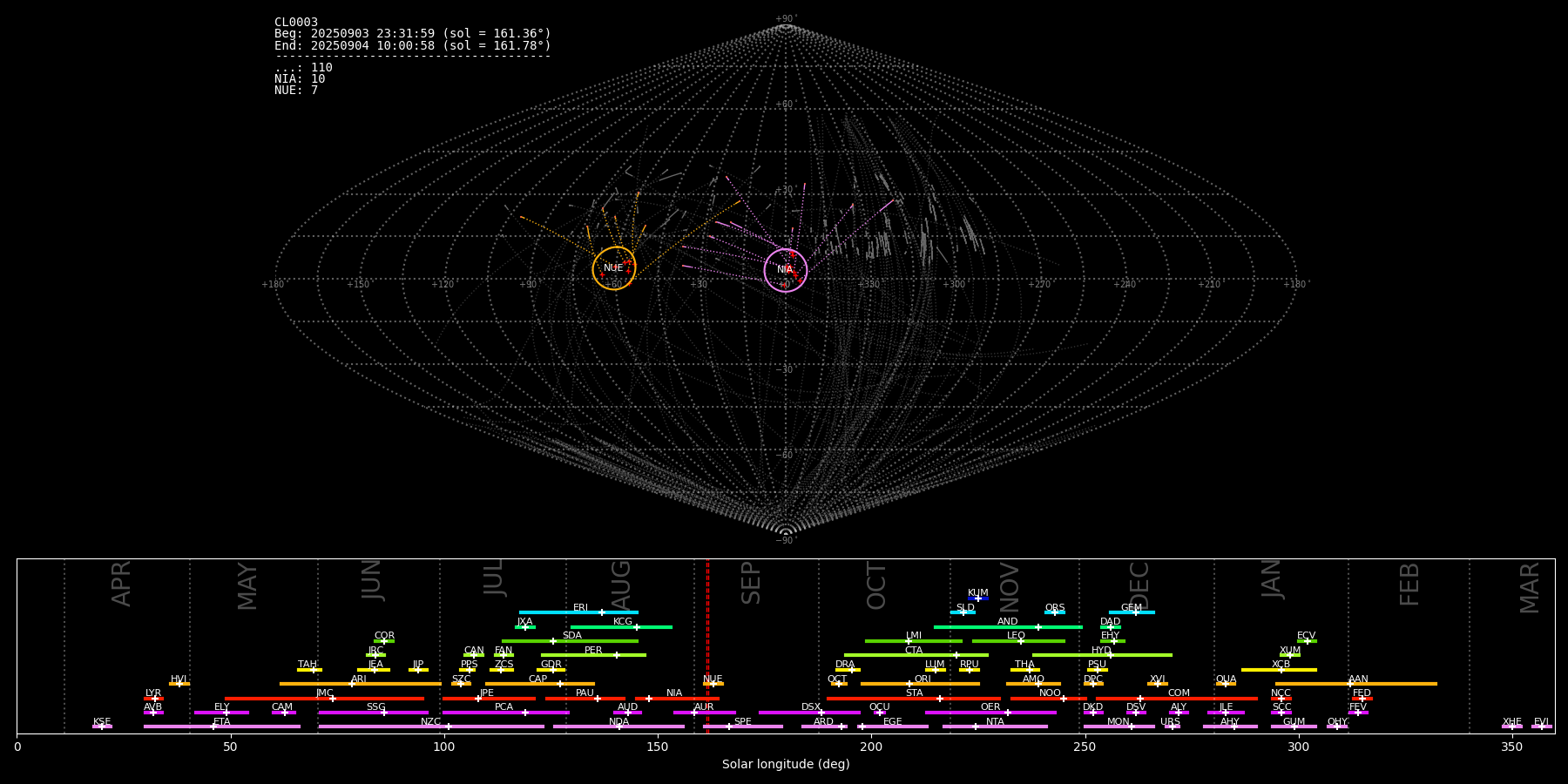
Task: Click the 'NUE: 7' count line
Action: (296, 91)
